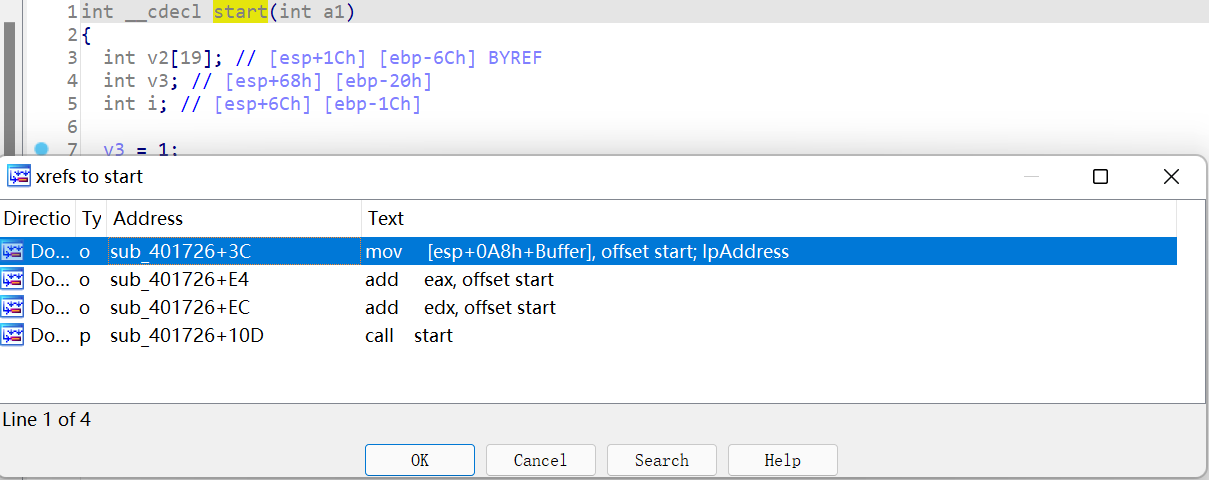Close the xrefs to start dialog
This screenshot has height=480, width=1209.
click(1171, 177)
